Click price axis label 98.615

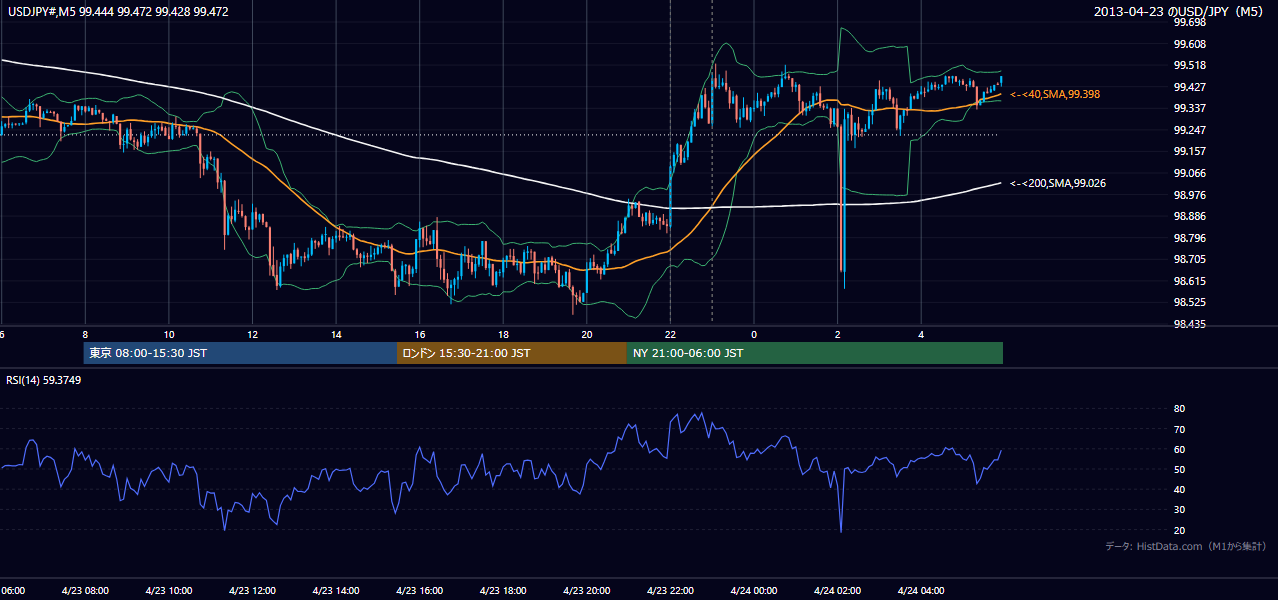click(x=1189, y=281)
